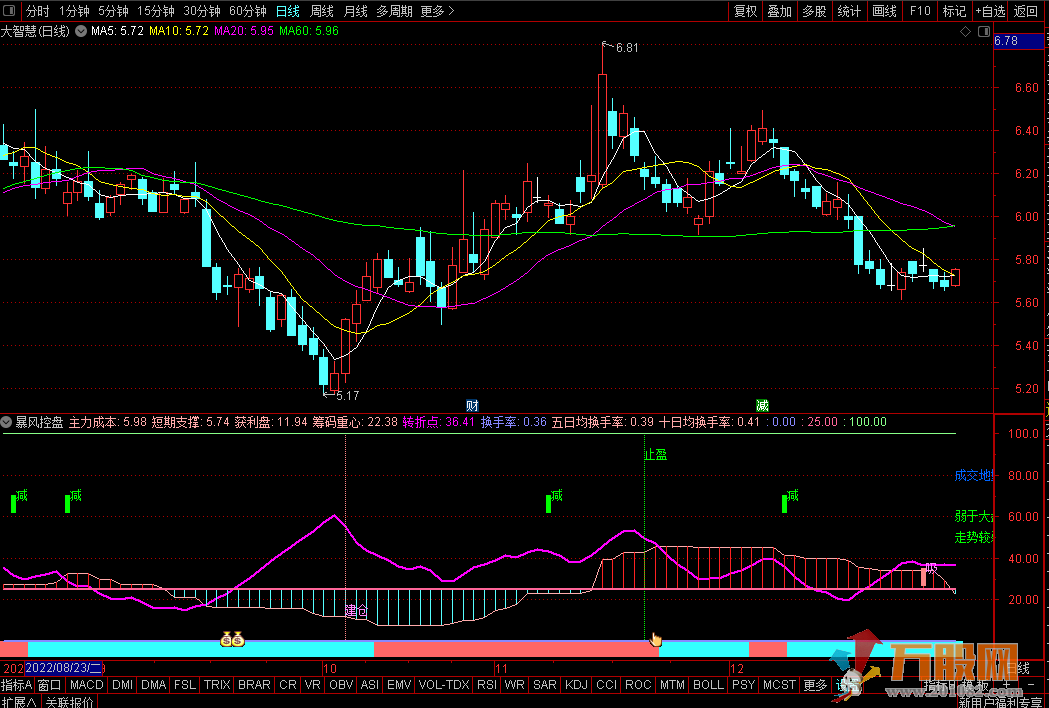Click the 叠加 overlay button
Image resolution: width=1049 pixels, height=708 pixels.
tap(779, 11)
